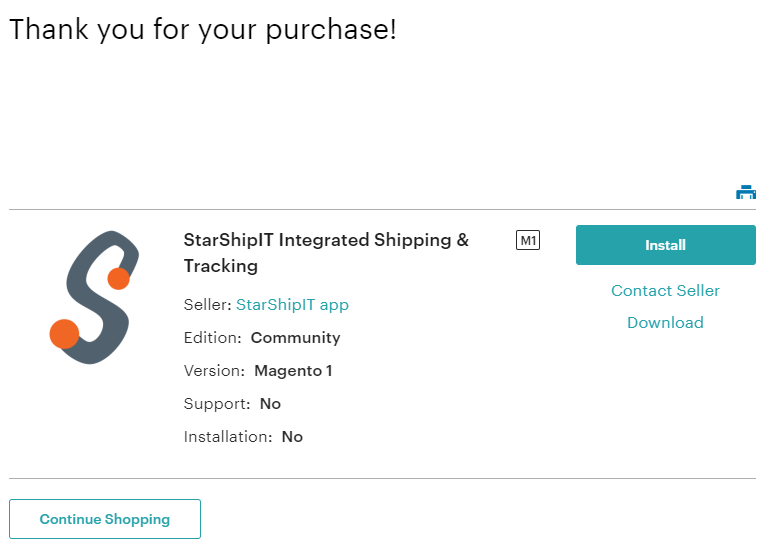This screenshot has height=558, width=783.
Task: Click the Community edition value
Action: click(296, 338)
